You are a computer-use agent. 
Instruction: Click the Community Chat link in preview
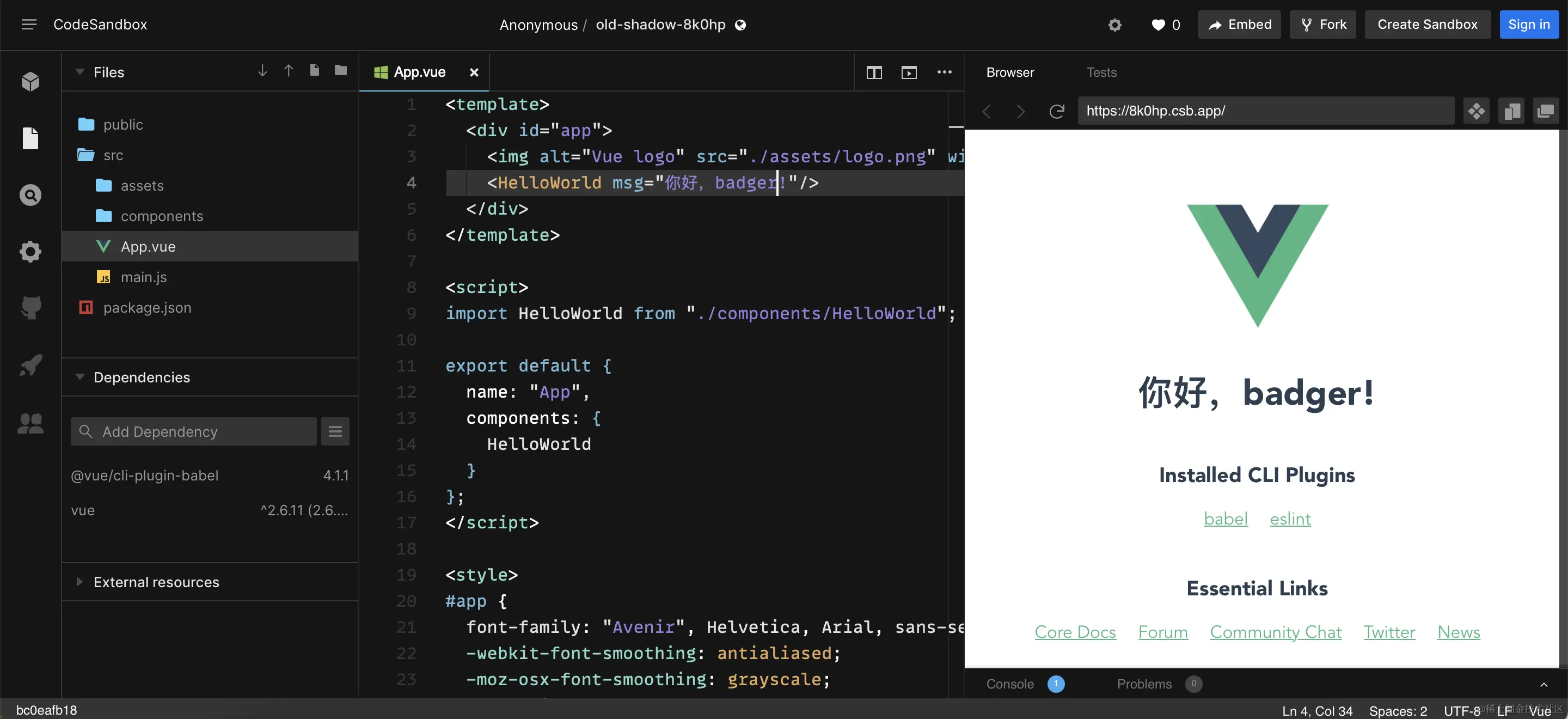click(x=1275, y=632)
